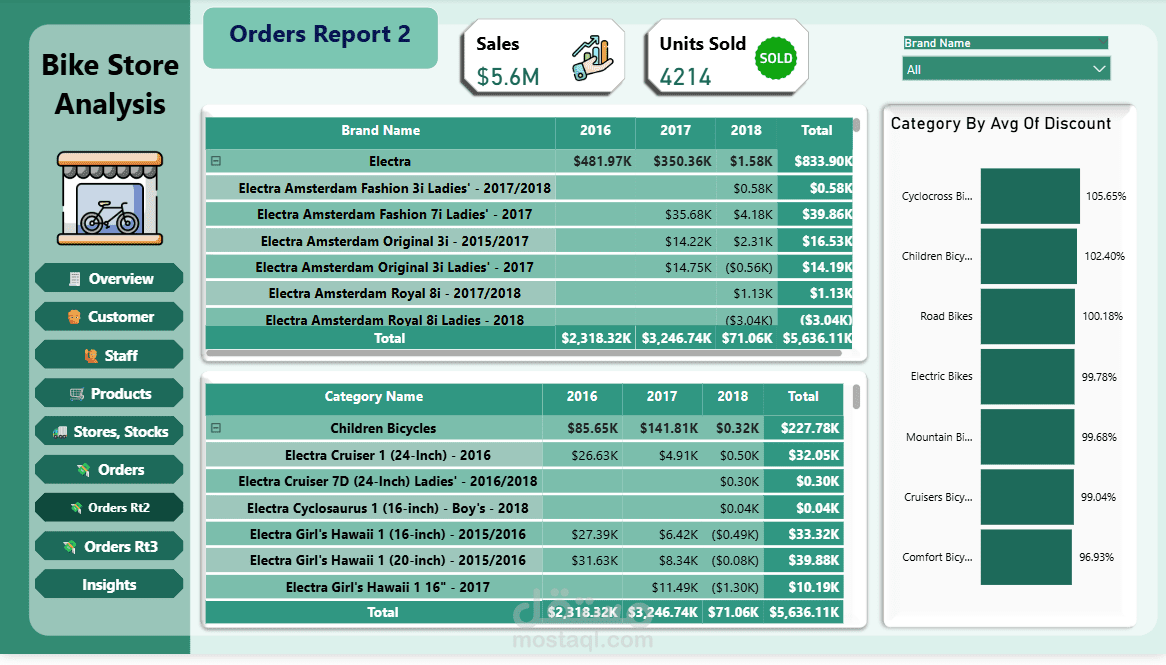Open the Products page
The height and width of the screenshot is (665, 1166).
tap(109, 393)
